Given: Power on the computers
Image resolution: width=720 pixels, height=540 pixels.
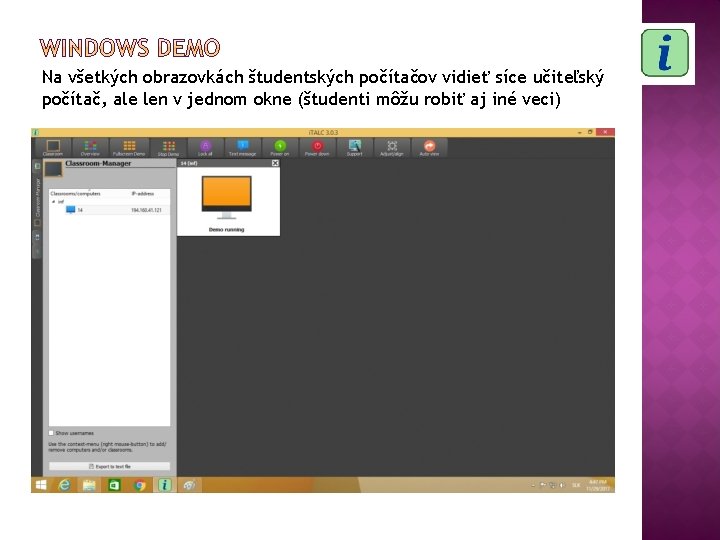Looking at the screenshot, I should [280, 148].
